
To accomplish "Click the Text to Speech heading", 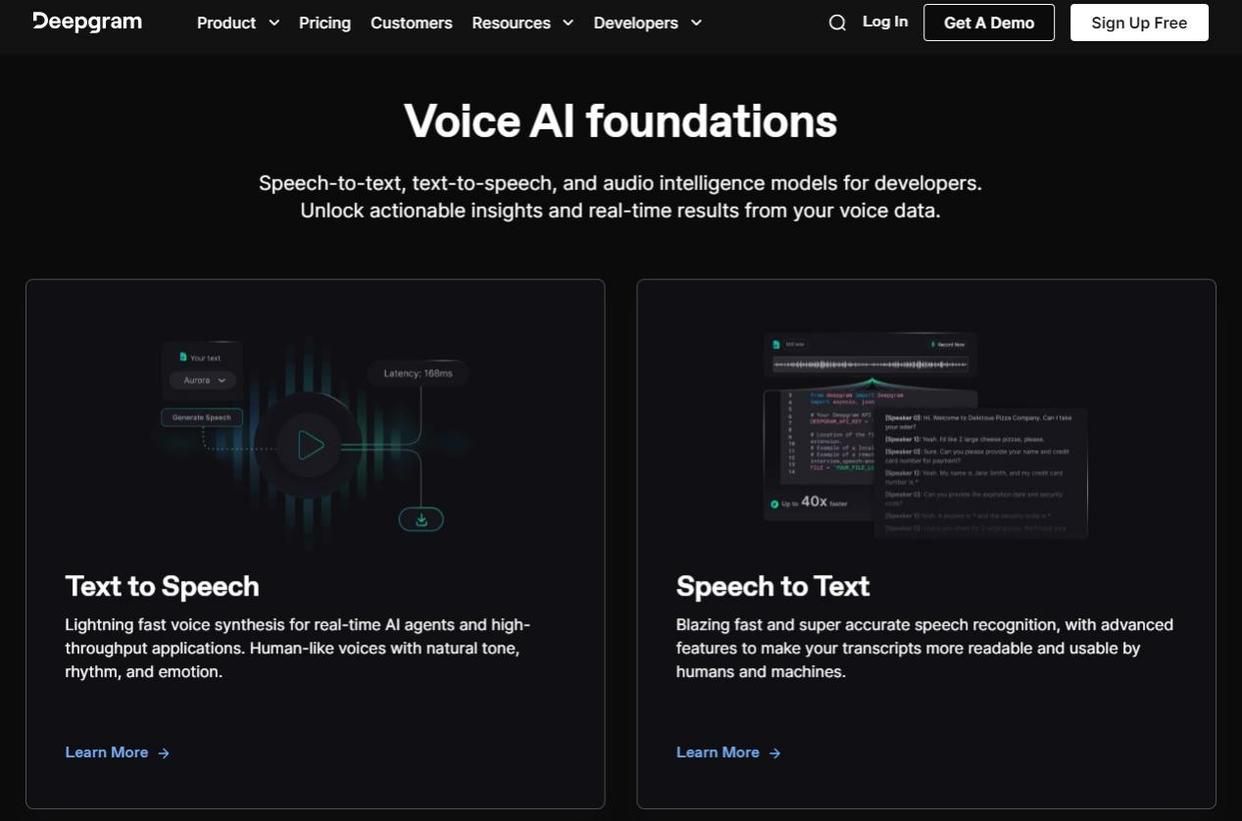I will point(162,586).
